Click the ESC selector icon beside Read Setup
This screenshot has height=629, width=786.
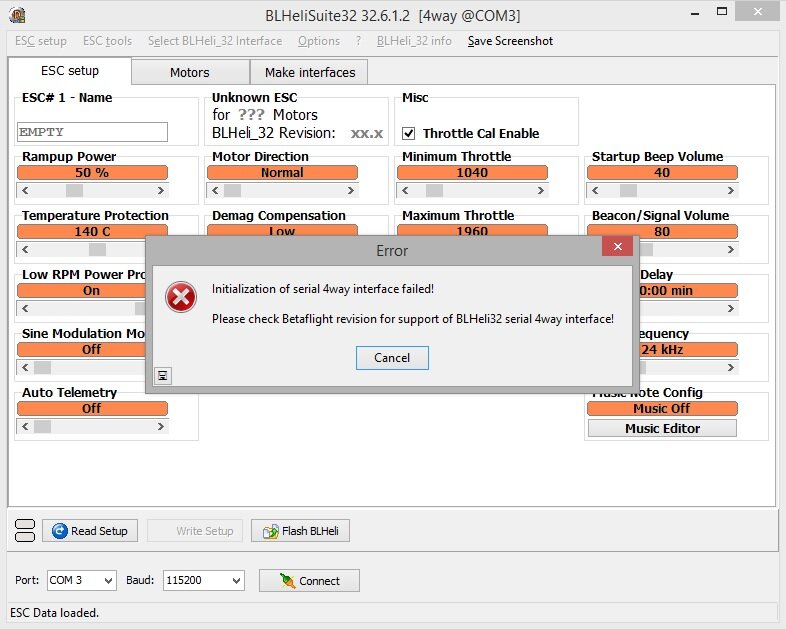pos(25,530)
